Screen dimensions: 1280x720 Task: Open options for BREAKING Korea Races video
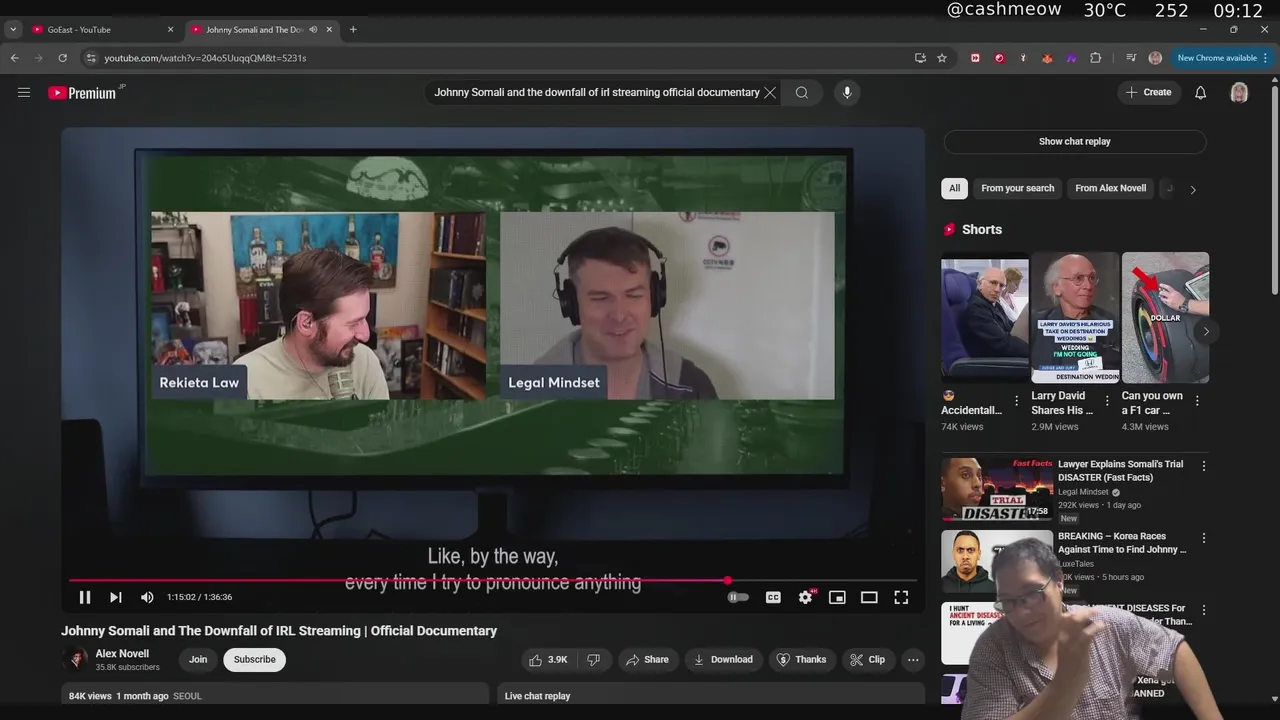[1204, 538]
